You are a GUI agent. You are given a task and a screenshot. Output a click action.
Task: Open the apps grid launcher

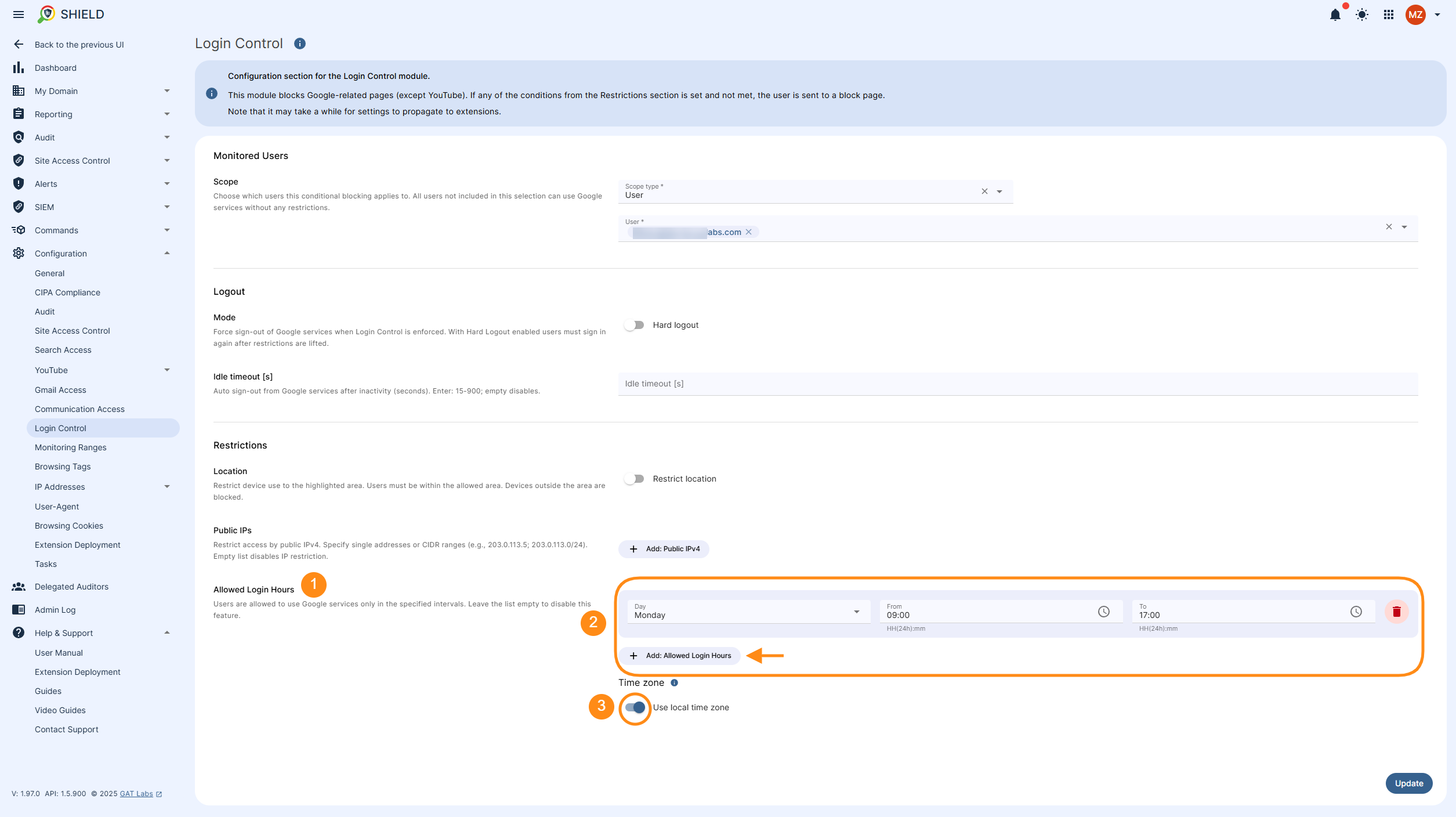tap(1388, 15)
